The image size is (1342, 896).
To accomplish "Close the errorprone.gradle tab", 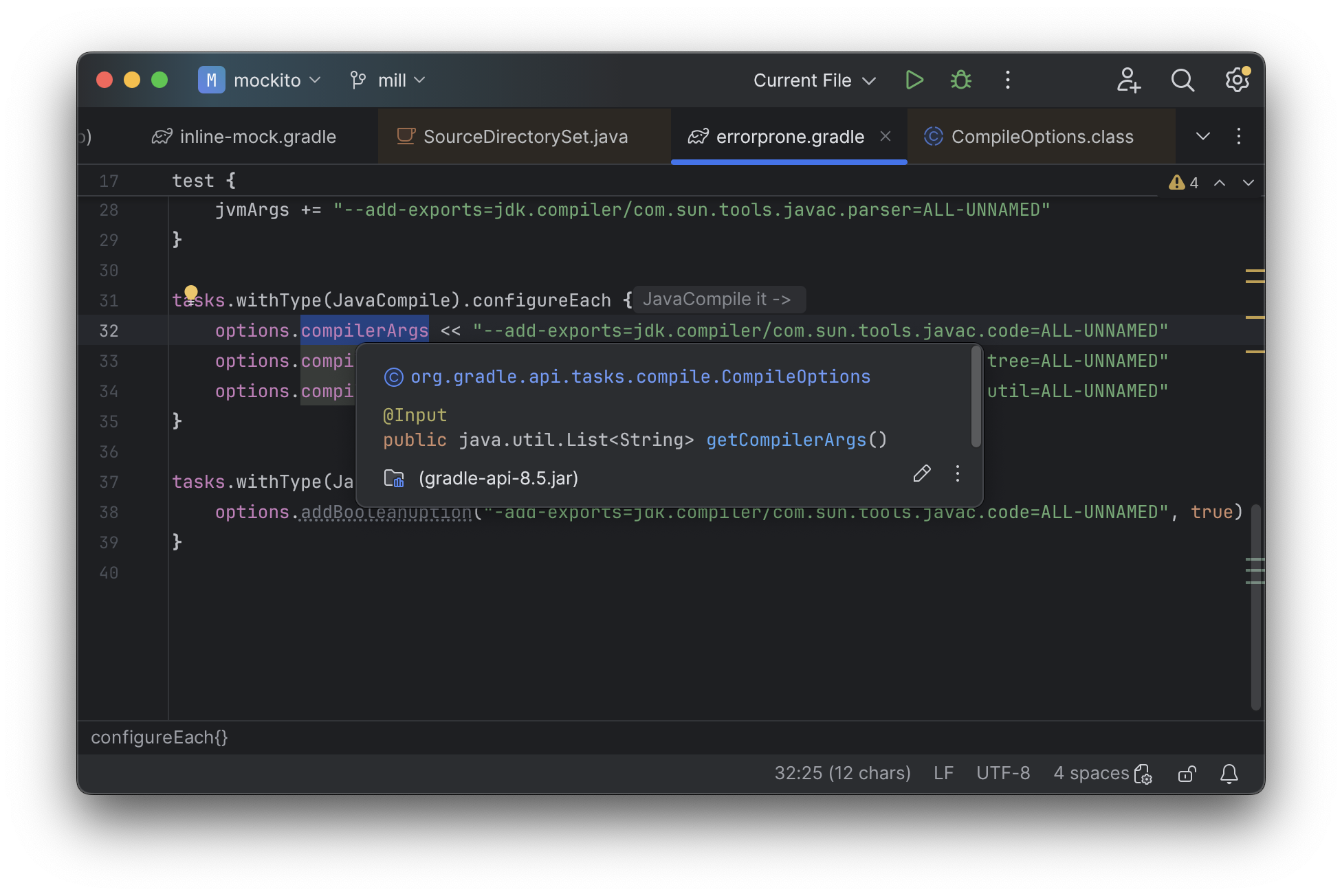I will point(885,136).
